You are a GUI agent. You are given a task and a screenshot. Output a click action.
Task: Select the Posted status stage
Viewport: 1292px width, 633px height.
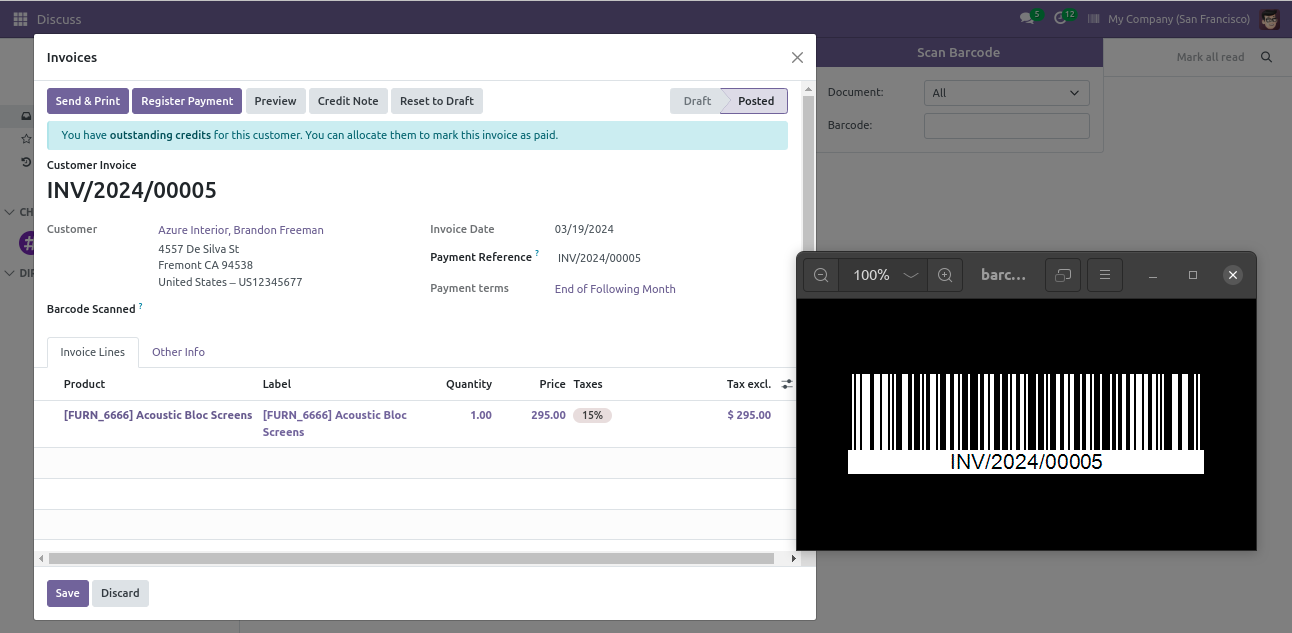(x=756, y=101)
